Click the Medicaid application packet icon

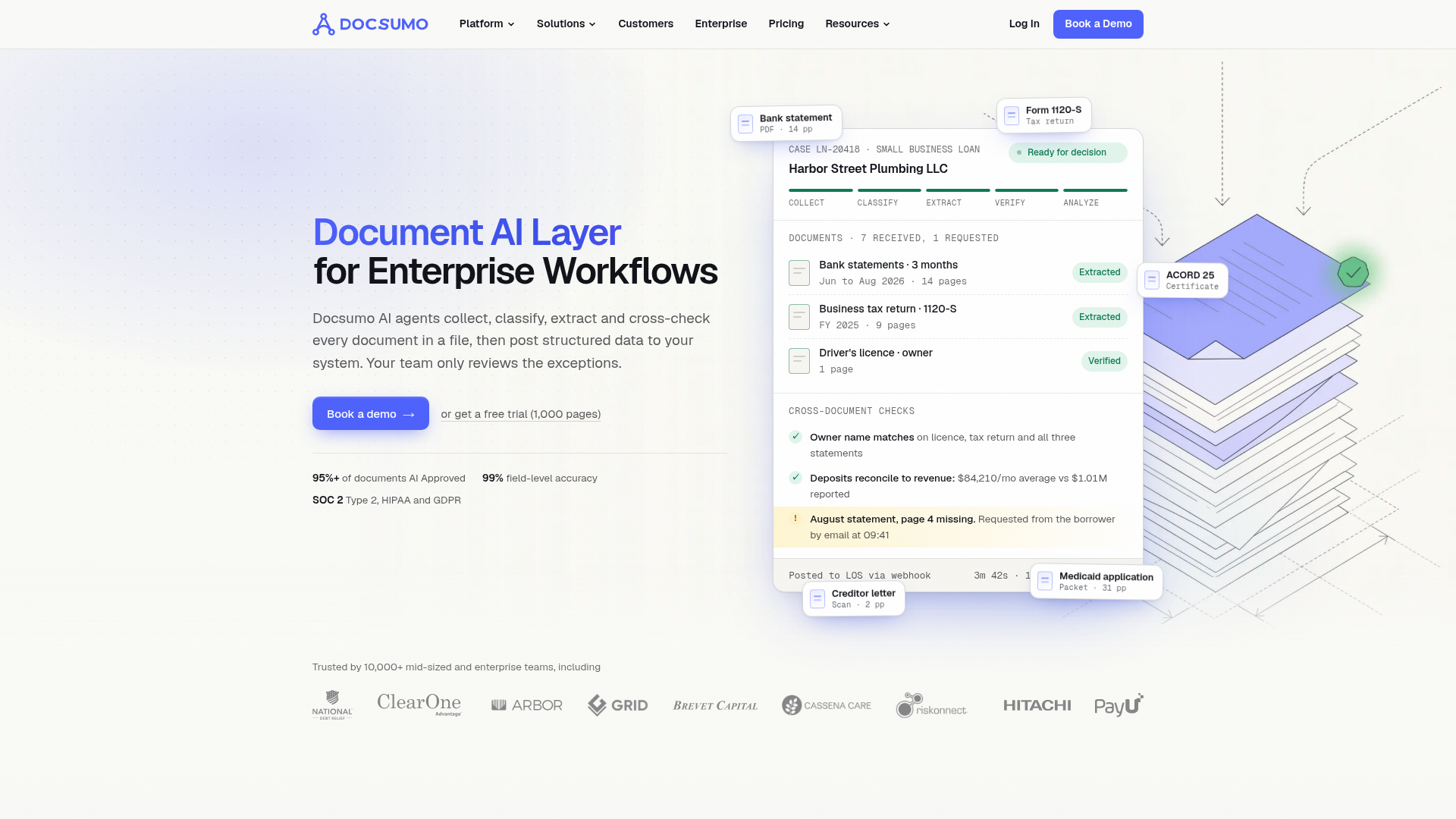pyautogui.click(x=1045, y=582)
